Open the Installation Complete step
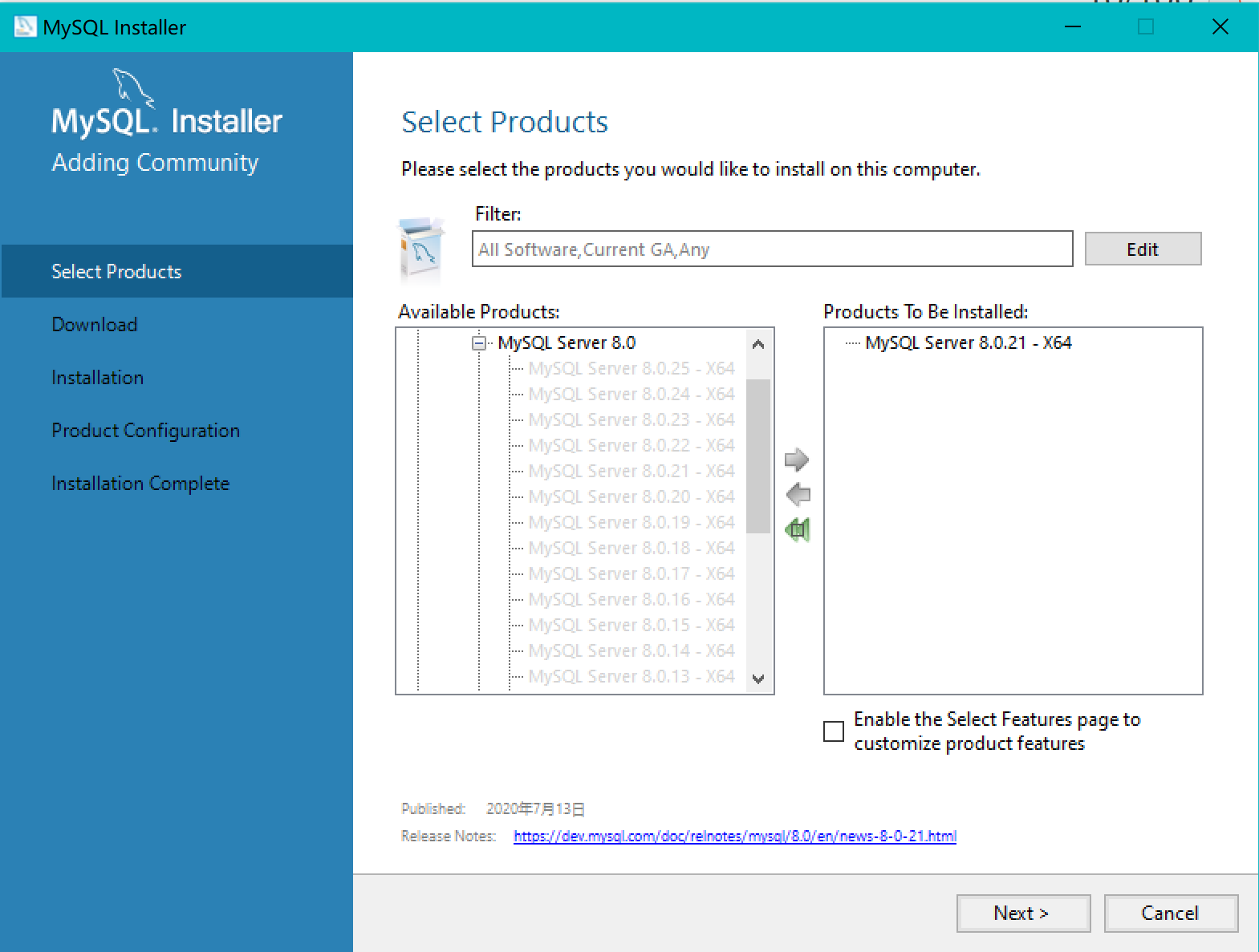The height and width of the screenshot is (952, 1259). [x=140, y=484]
